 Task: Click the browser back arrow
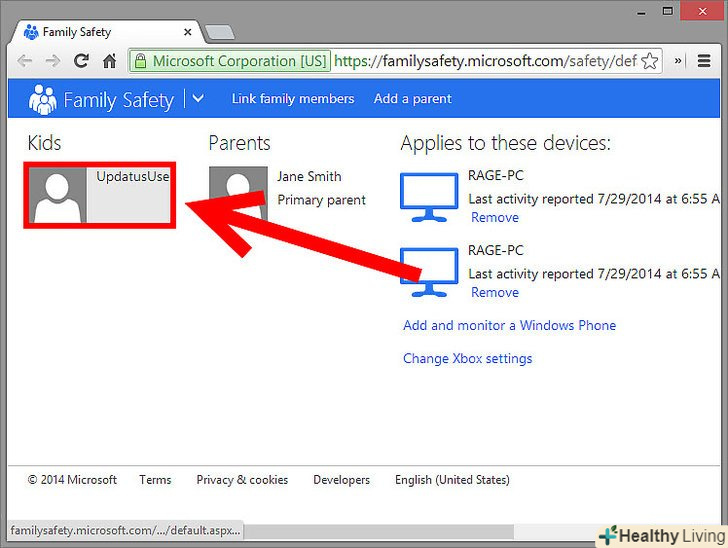pyautogui.click(x=24, y=61)
